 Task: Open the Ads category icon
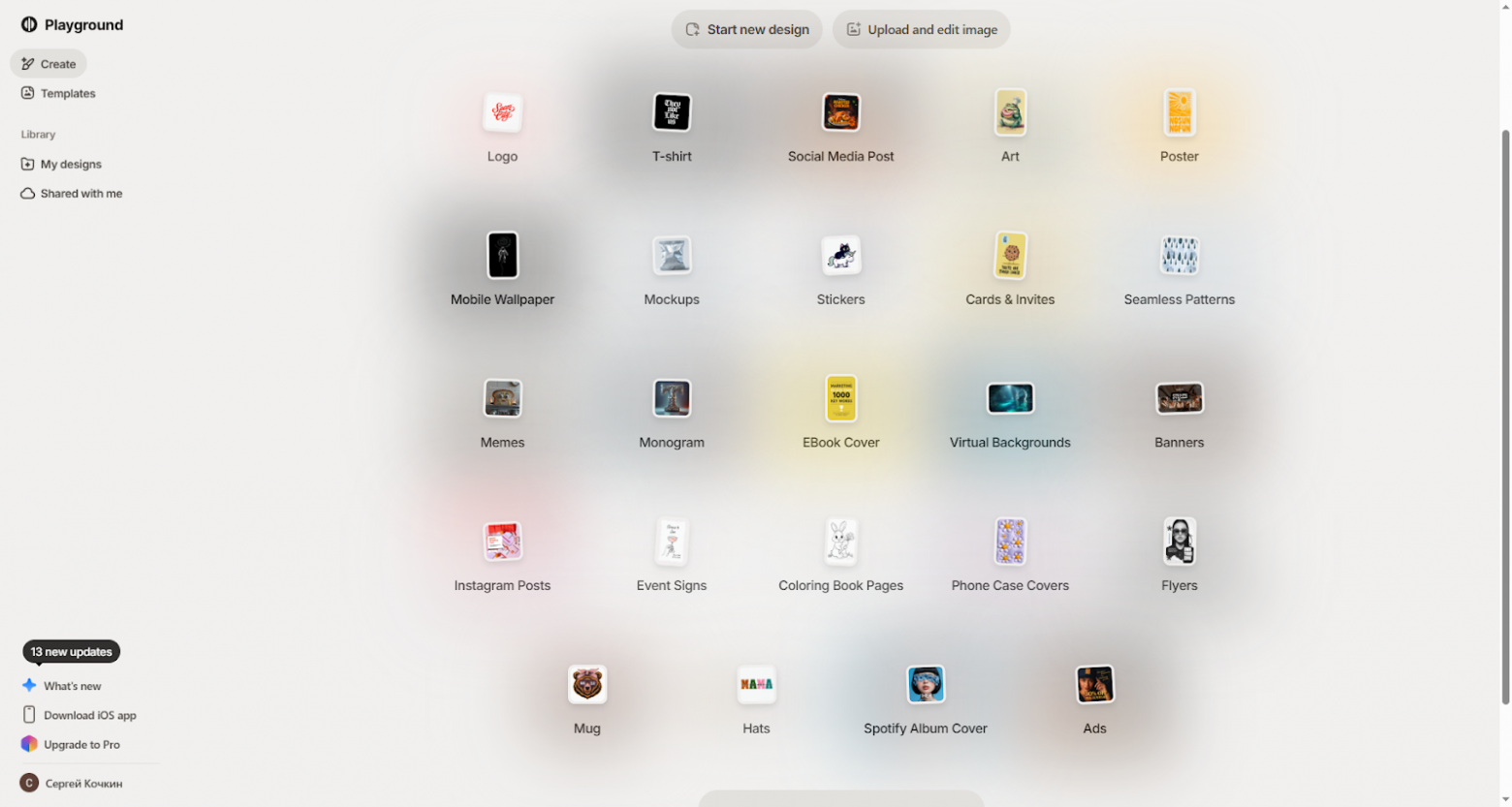(x=1095, y=685)
